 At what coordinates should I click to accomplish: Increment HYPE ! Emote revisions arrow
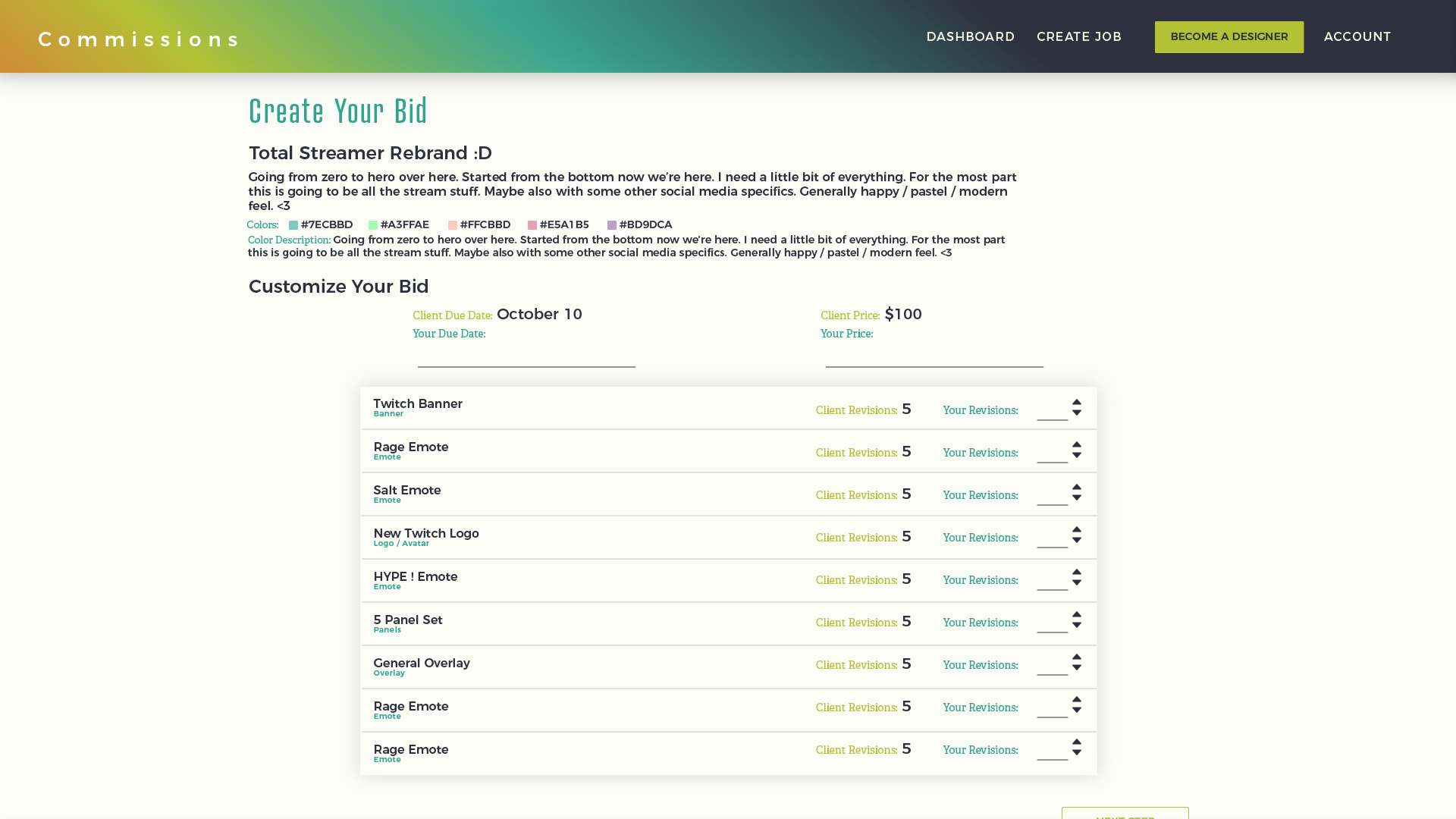coord(1076,573)
